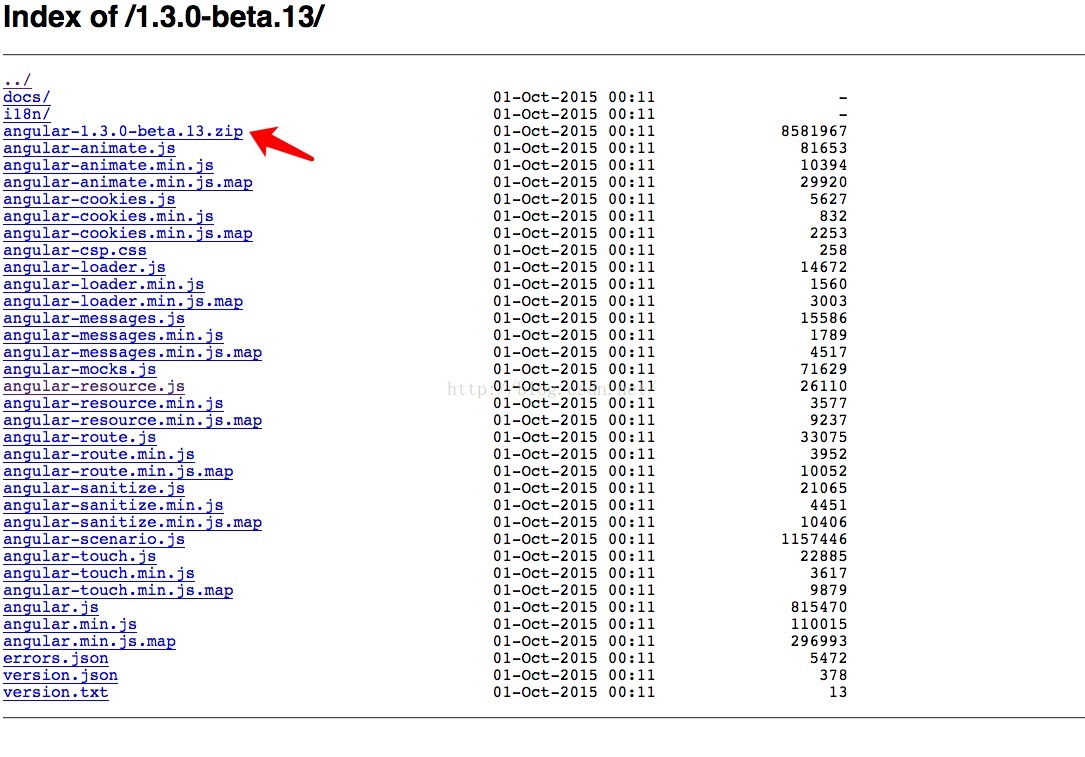Open angular-scenario.js link

tap(94, 539)
